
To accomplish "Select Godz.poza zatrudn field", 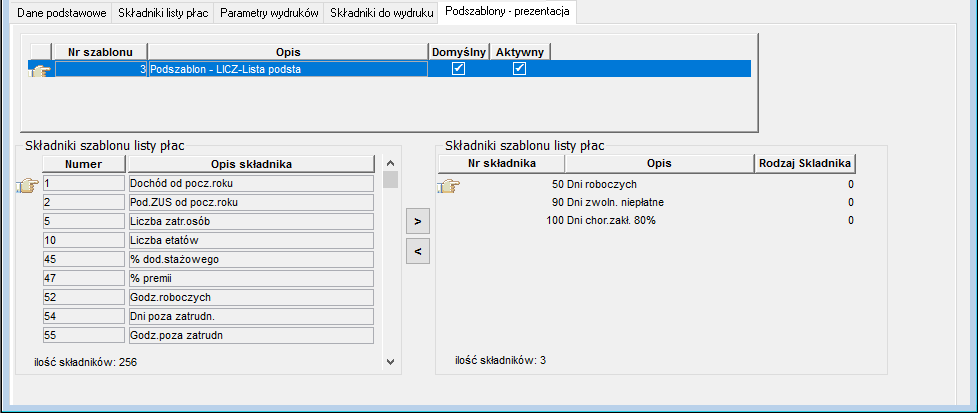I will [x=251, y=336].
